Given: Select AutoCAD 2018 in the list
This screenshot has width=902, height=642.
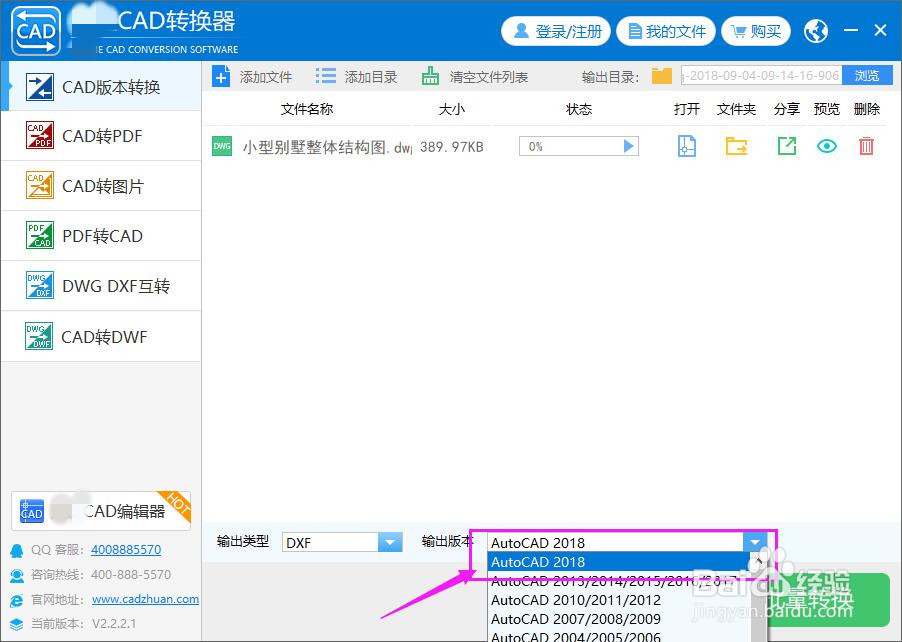Looking at the screenshot, I should tap(617, 561).
